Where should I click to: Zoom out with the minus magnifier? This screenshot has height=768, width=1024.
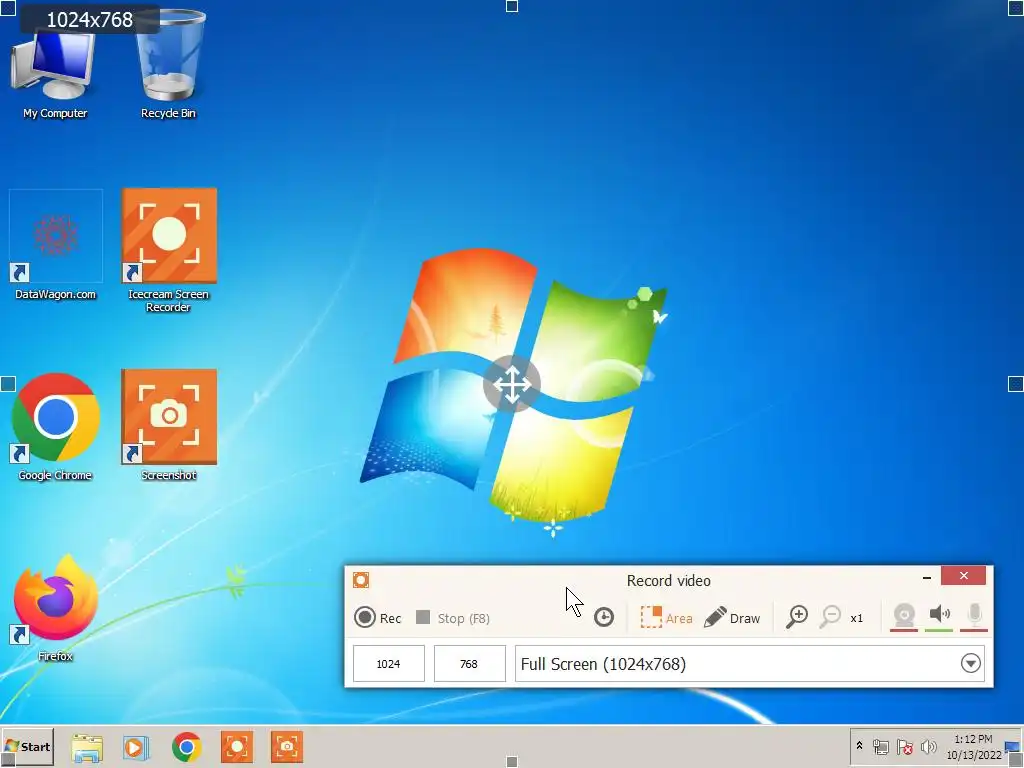830,616
